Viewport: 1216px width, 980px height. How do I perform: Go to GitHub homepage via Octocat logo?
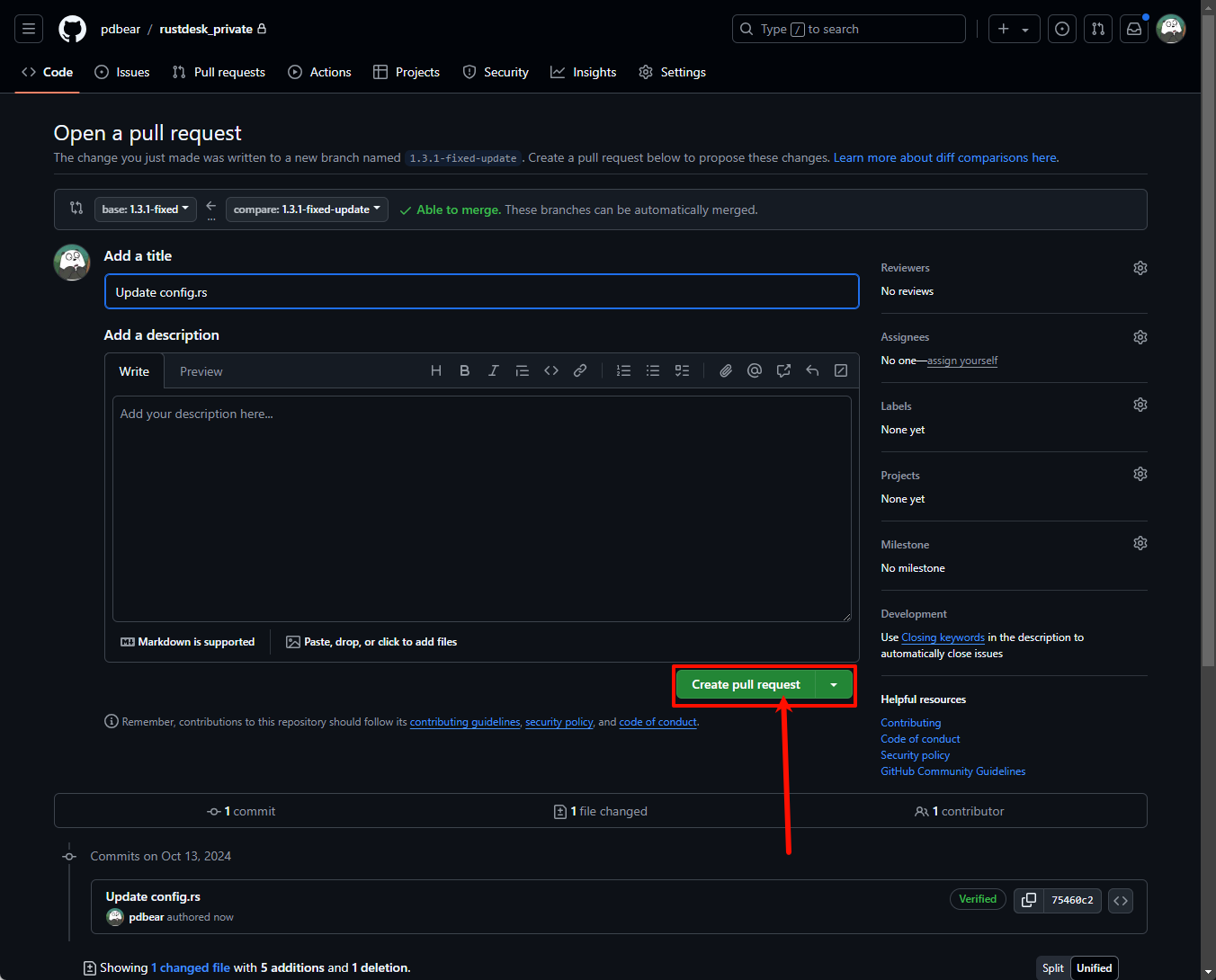tap(73, 29)
